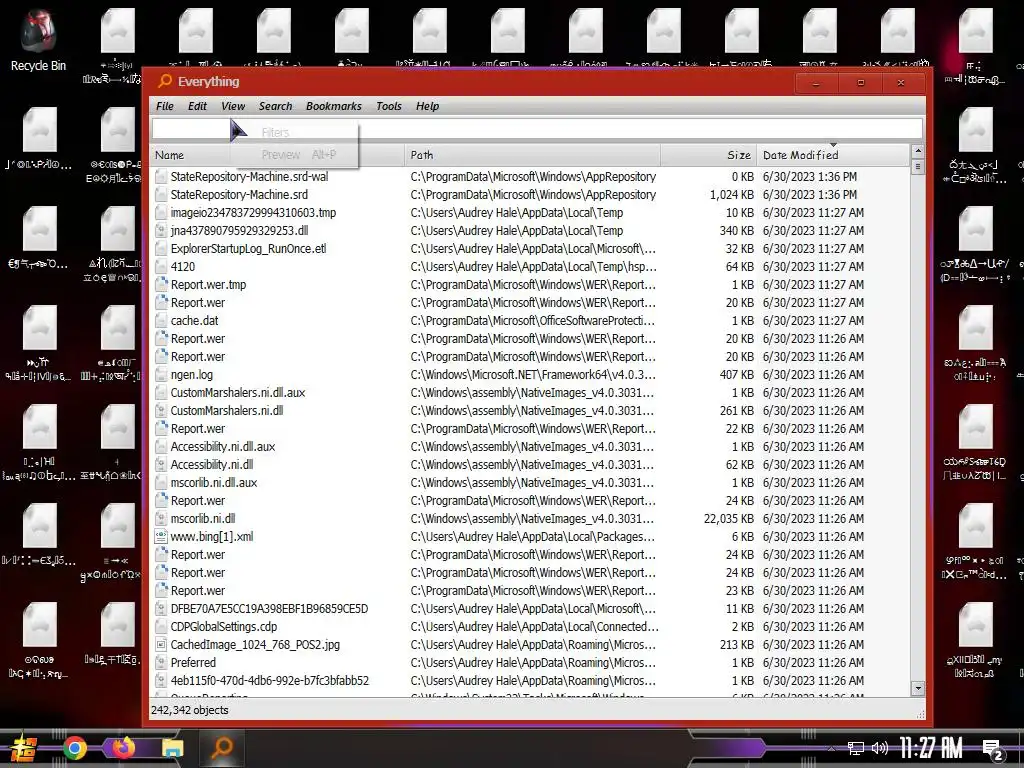1024x768 pixels.
Task: Open the Help menu
Action: pos(428,106)
